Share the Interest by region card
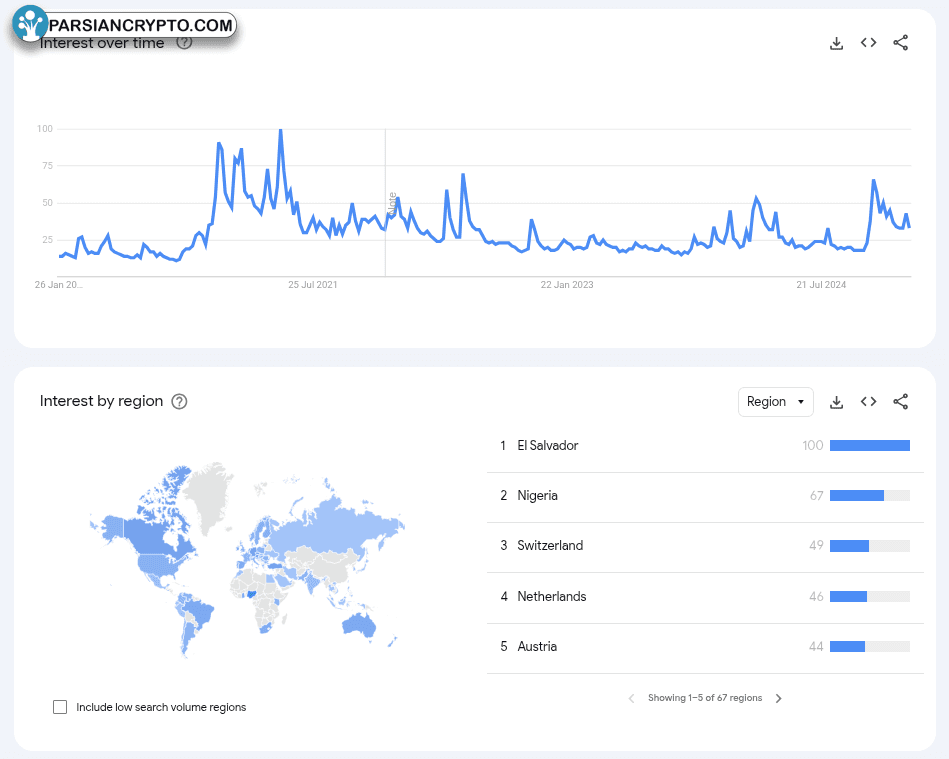The width and height of the screenshot is (949, 759). (900, 402)
